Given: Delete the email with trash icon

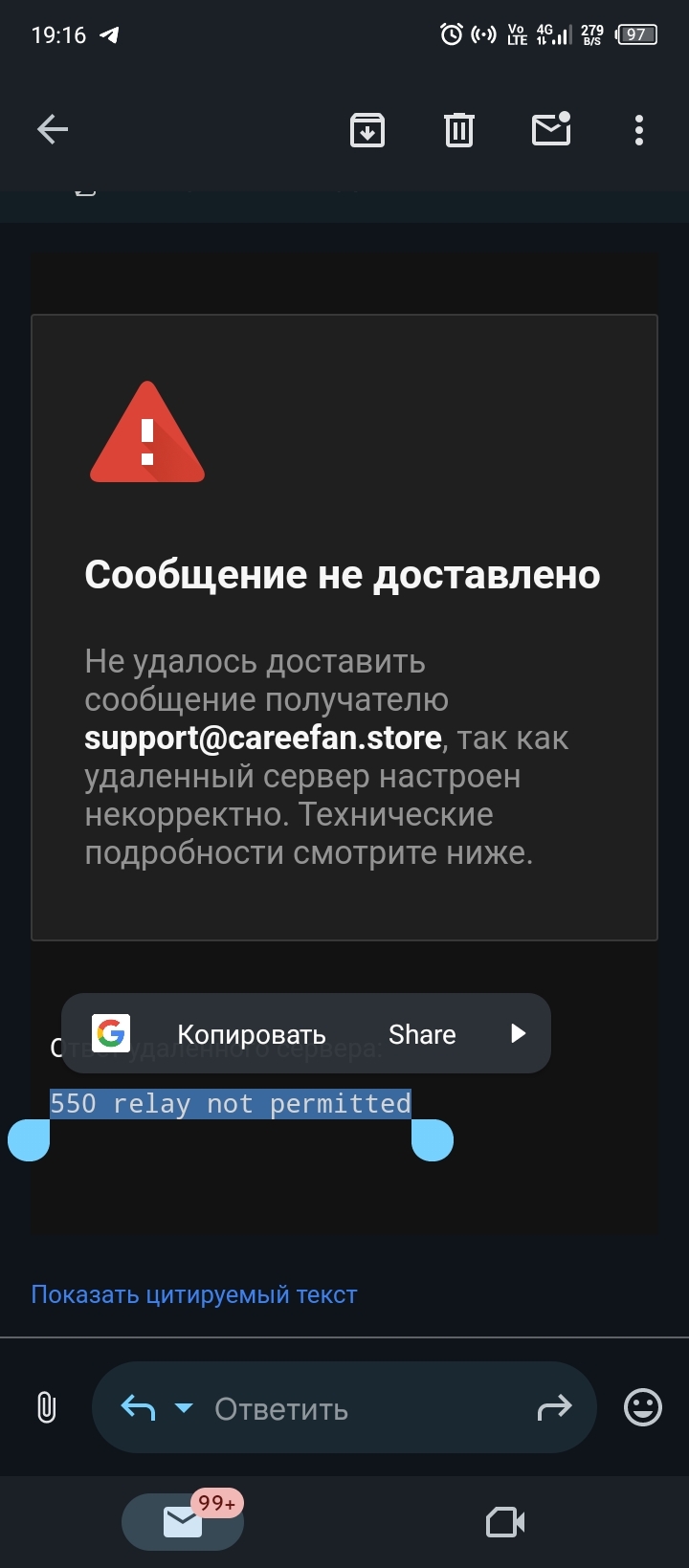Looking at the screenshot, I should [459, 130].
